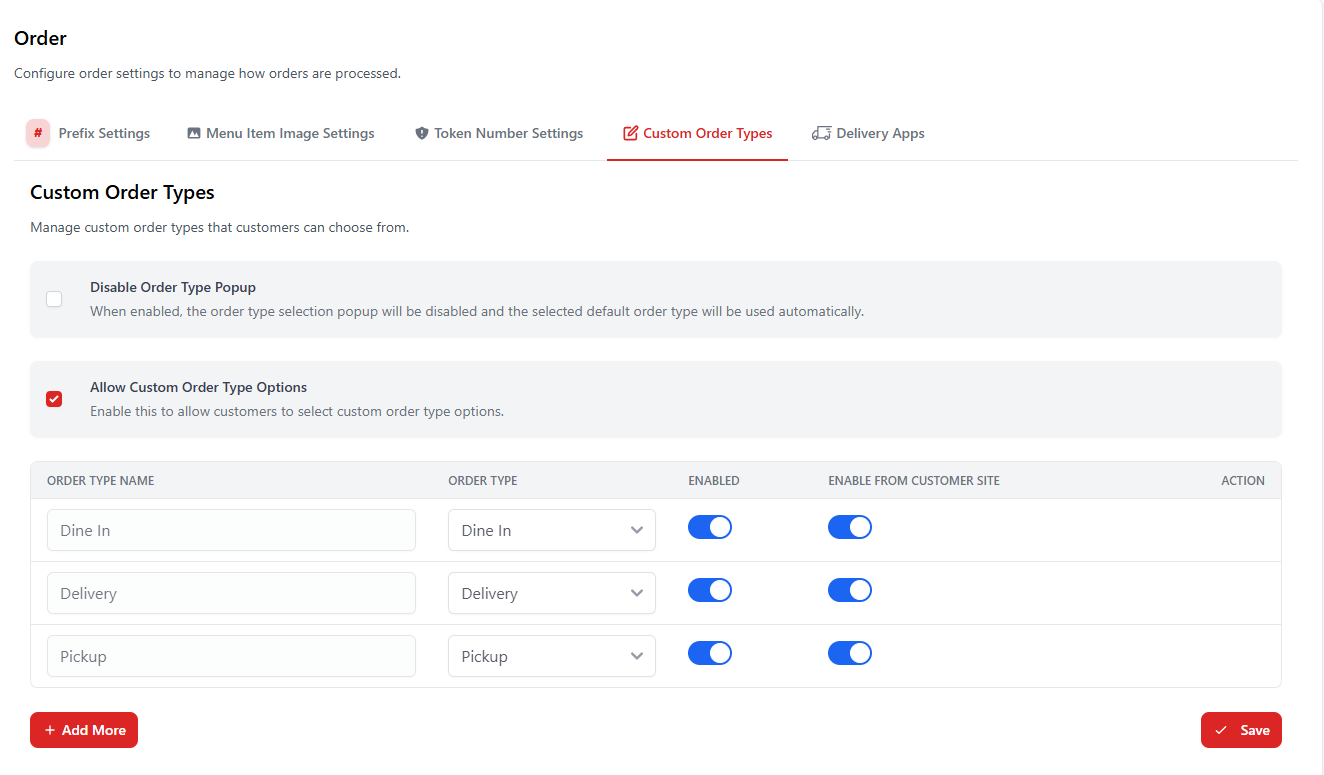The height and width of the screenshot is (775, 1324).
Task: Click the Save button
Action: tap(1241, 730)
